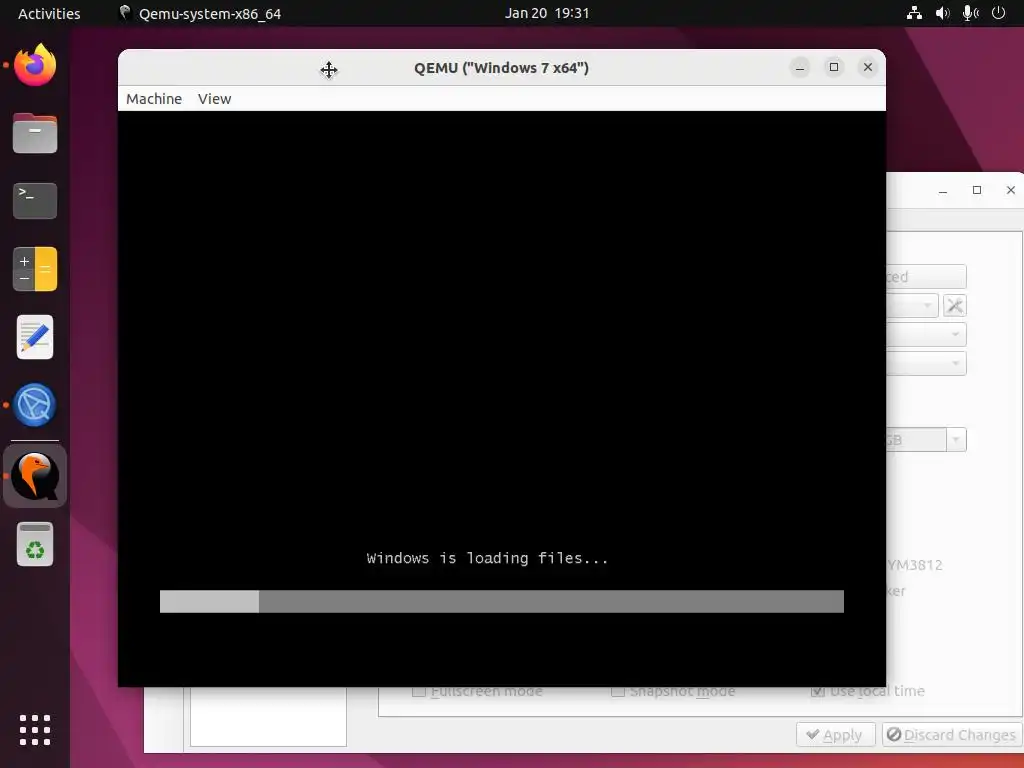This screenshot has height=768, width=1024.
Task: Open the combo box directly below the wrench button
Action: [x=926, y=334]
